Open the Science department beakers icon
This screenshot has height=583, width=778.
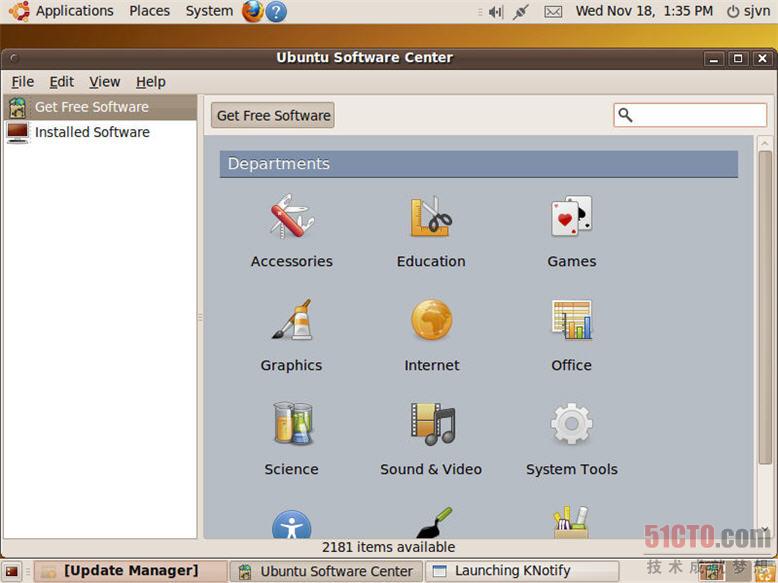coord(292,423)
